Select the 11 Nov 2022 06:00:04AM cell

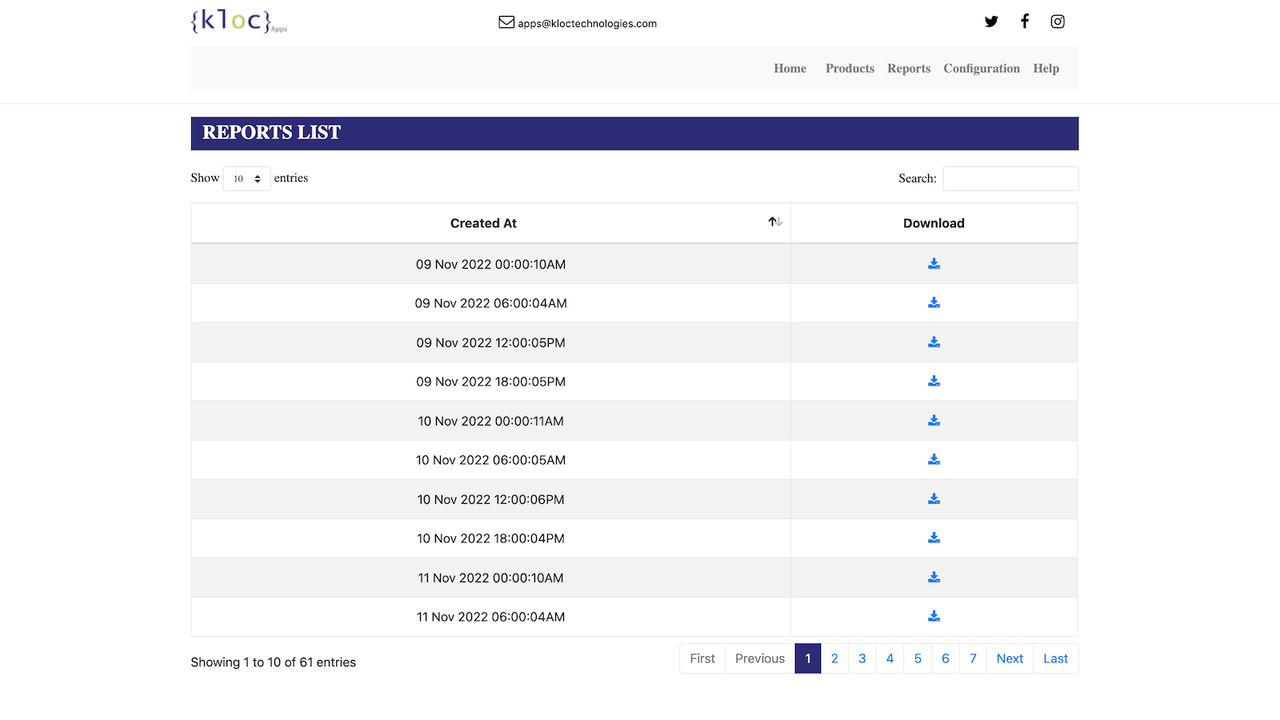click(x=491, y=617)
